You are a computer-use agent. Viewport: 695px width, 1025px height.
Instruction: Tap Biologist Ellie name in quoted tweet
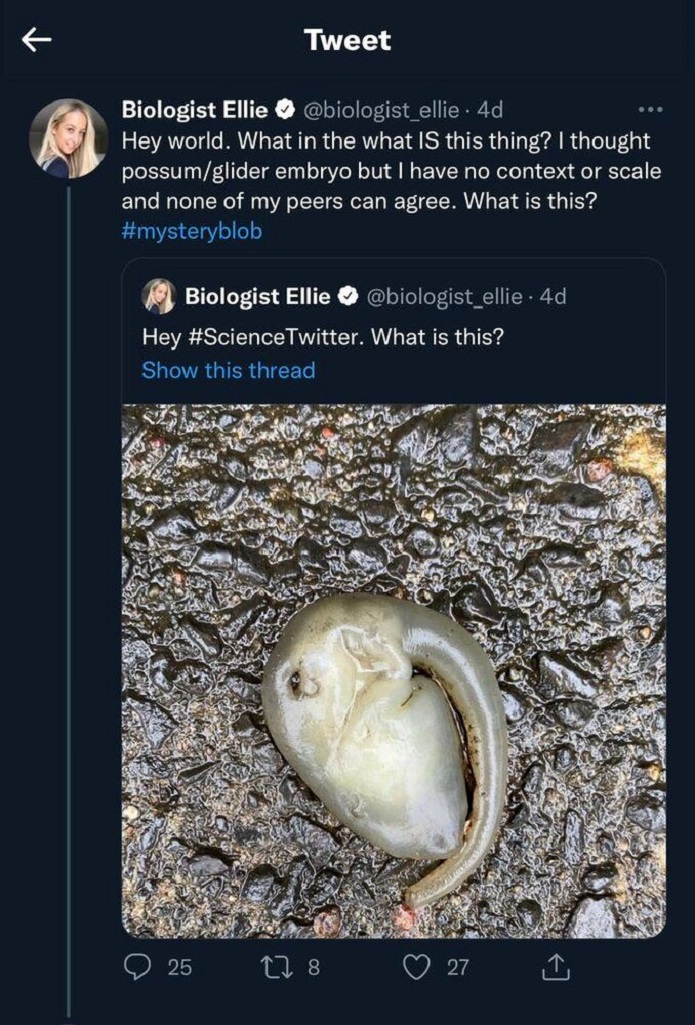coord(258,296)
